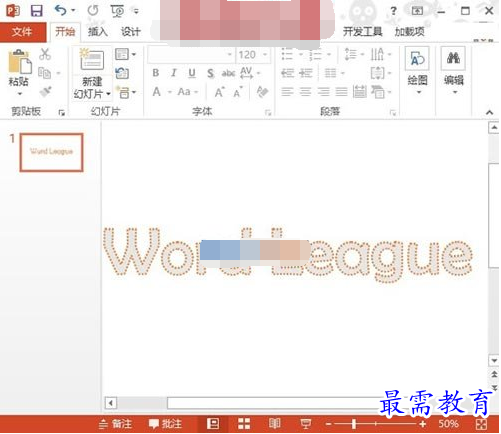Copy selection with the copy icon
The image size is (501, 434).
click(x=45, y=73)
